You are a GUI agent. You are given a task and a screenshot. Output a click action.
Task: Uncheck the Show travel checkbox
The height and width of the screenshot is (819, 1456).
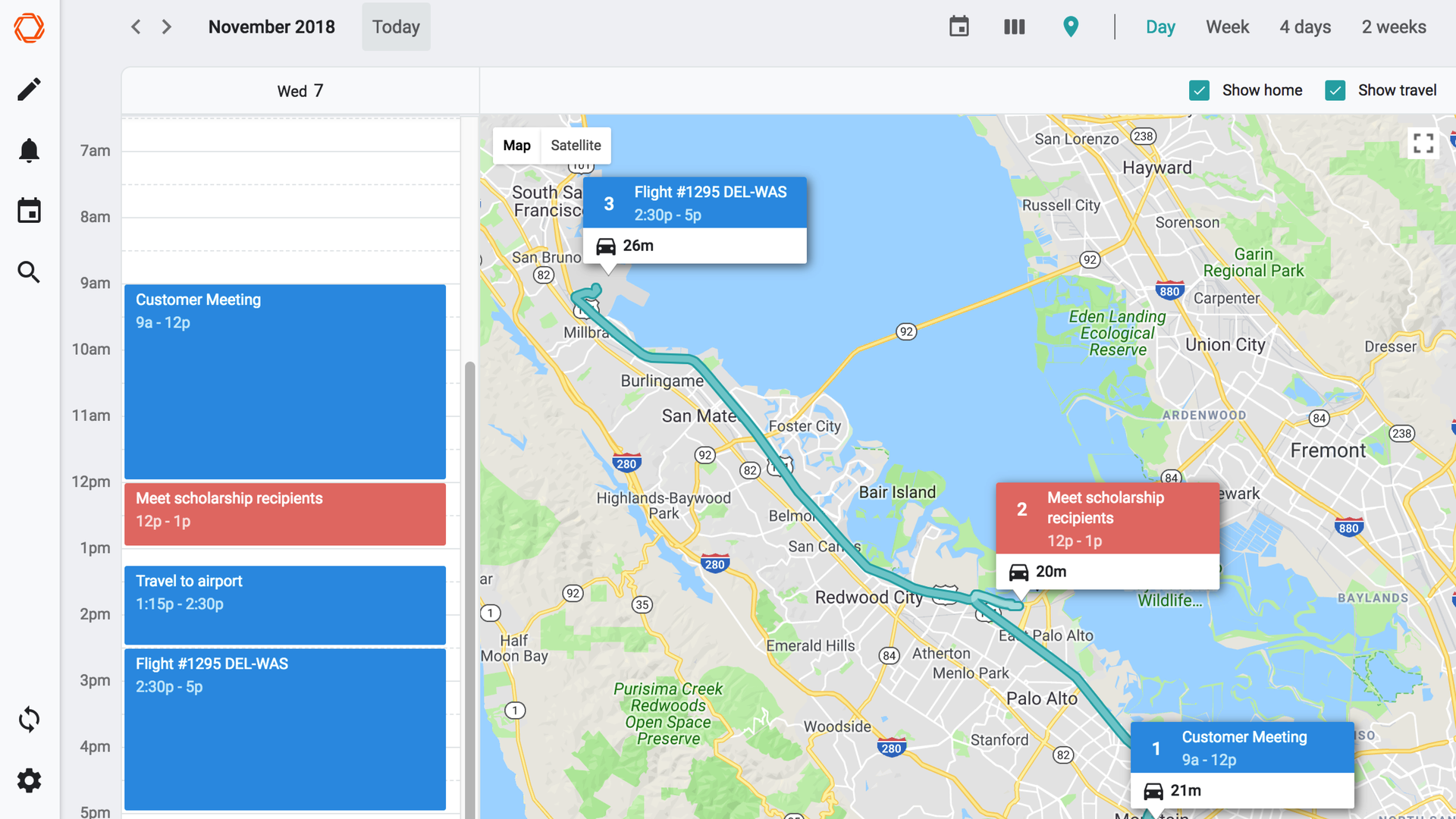(x=1335, y=90)
